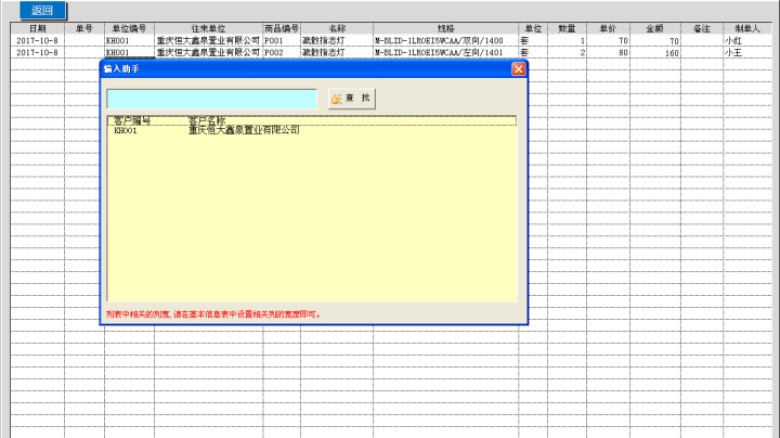Click the 数量 column header
Viewport: 780px width, 438px height.
(x=567, y=28)
